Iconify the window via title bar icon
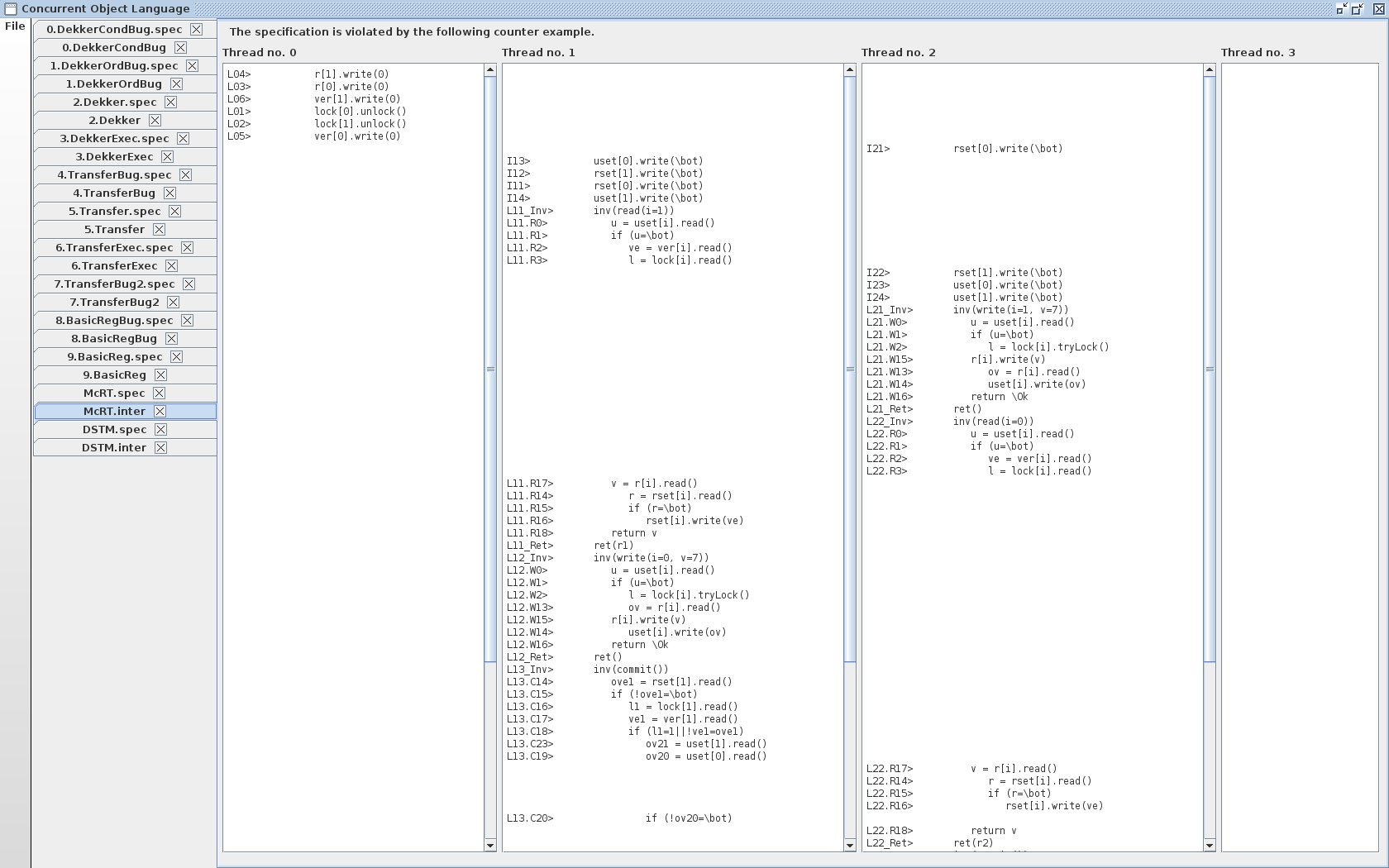1389x868 pixels. [x=1342, y=9]
